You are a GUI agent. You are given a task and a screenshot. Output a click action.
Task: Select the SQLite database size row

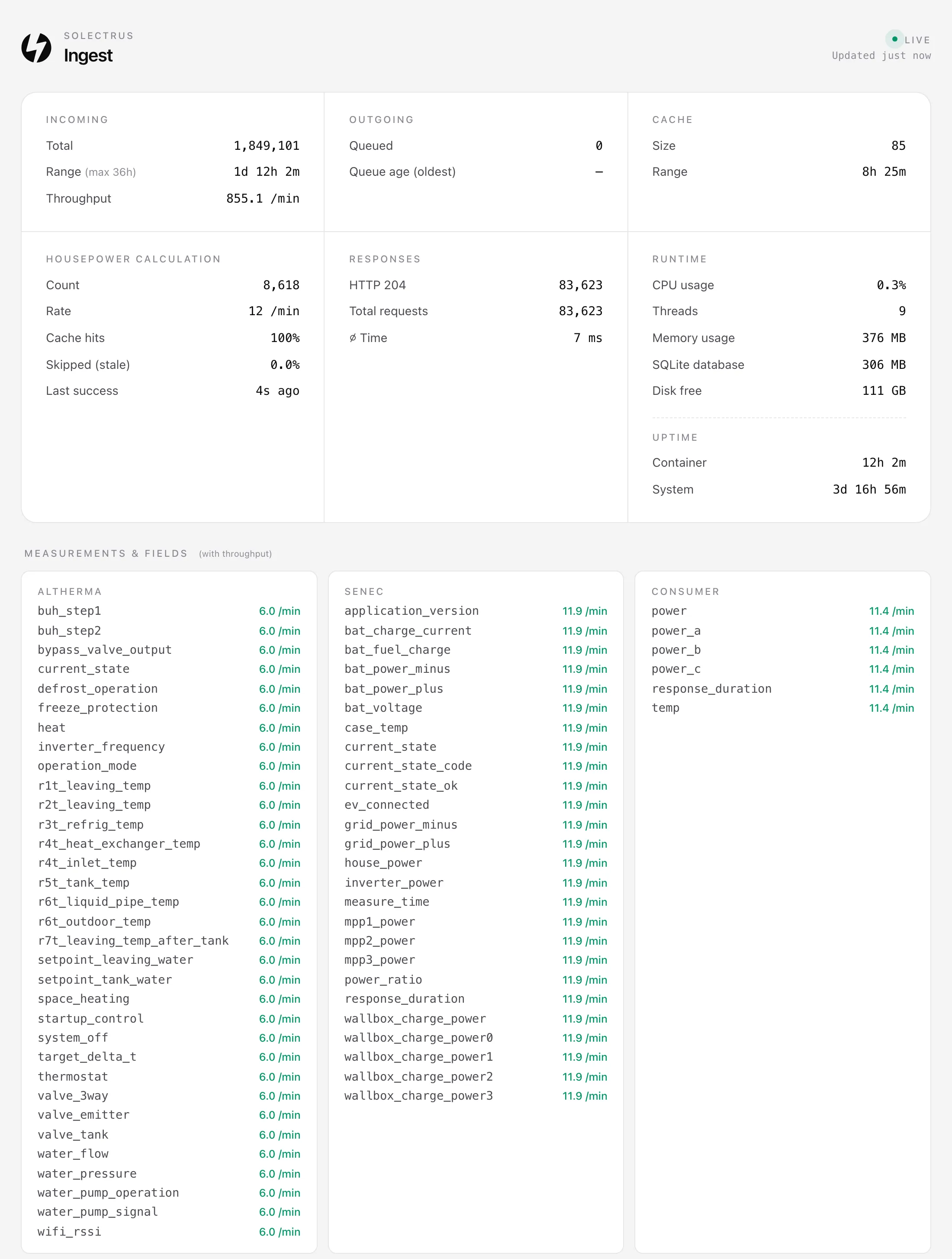coord(779,365)
